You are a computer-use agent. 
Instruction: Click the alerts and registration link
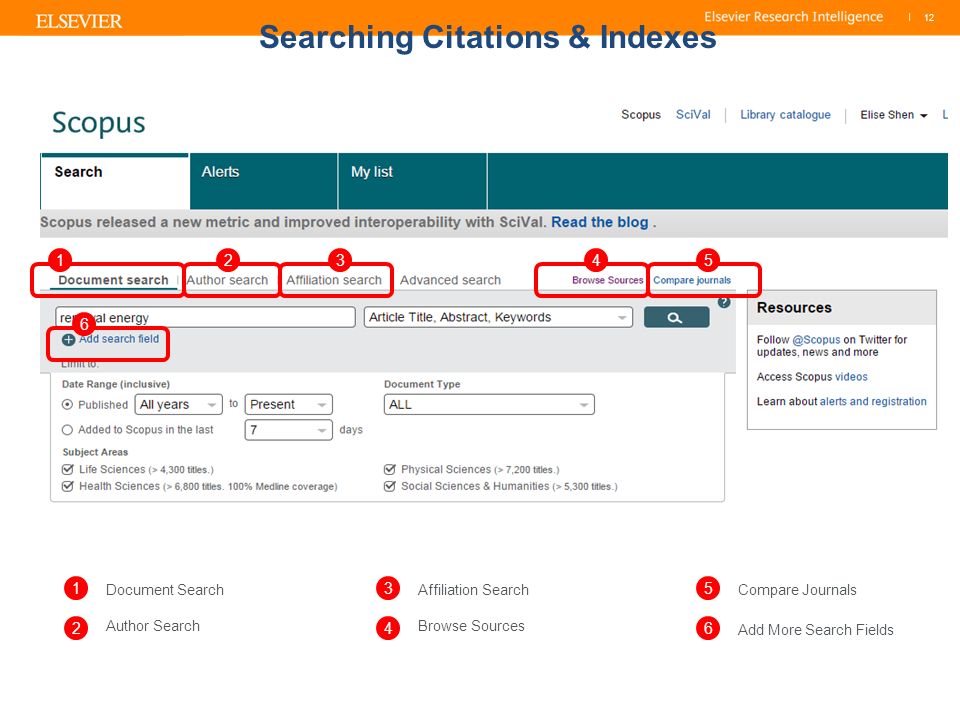pyautogui.click(x=873, y=402)
